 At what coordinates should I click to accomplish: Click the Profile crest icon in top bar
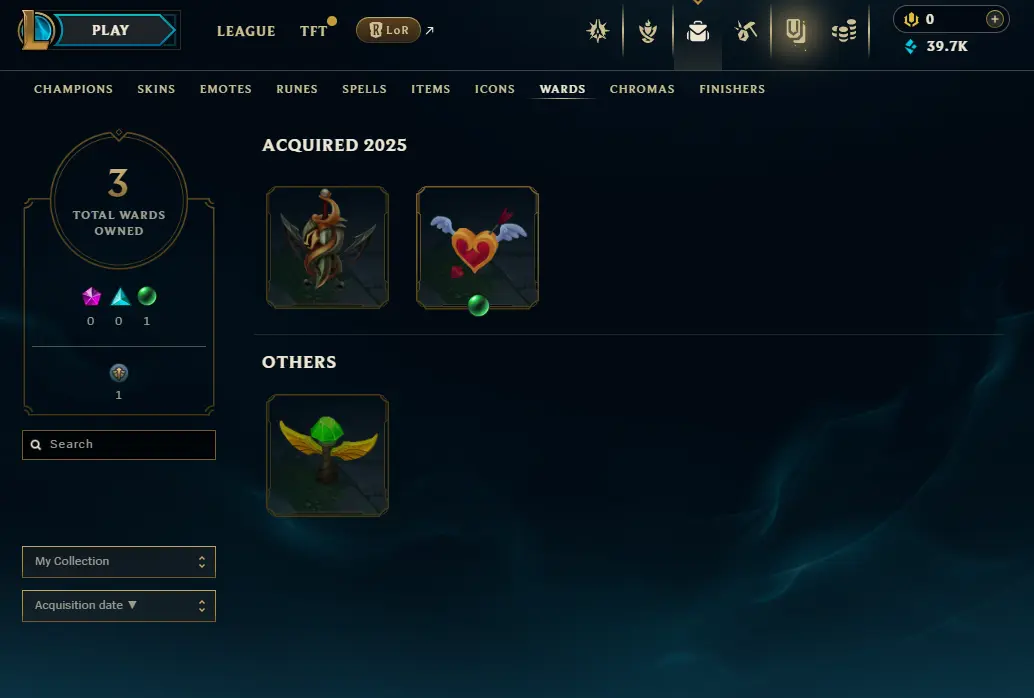click(598, 30)
